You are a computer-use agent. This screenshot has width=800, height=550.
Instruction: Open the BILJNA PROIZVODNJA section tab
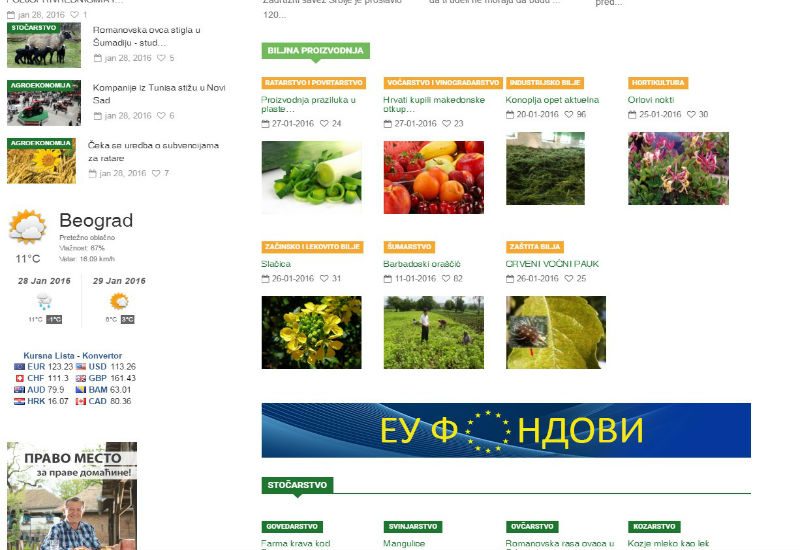coord(316,51)
